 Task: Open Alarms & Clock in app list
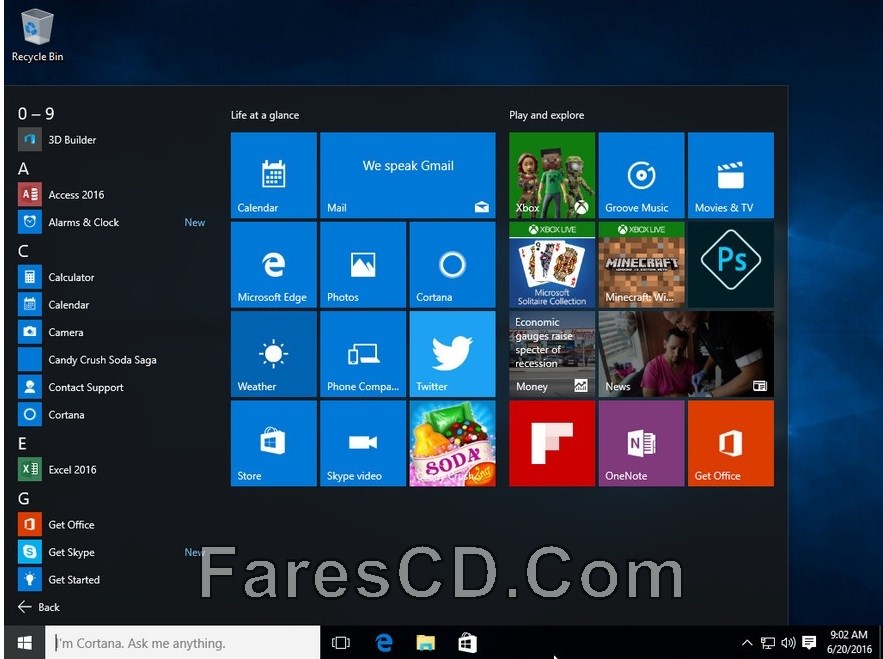[113, 222]
